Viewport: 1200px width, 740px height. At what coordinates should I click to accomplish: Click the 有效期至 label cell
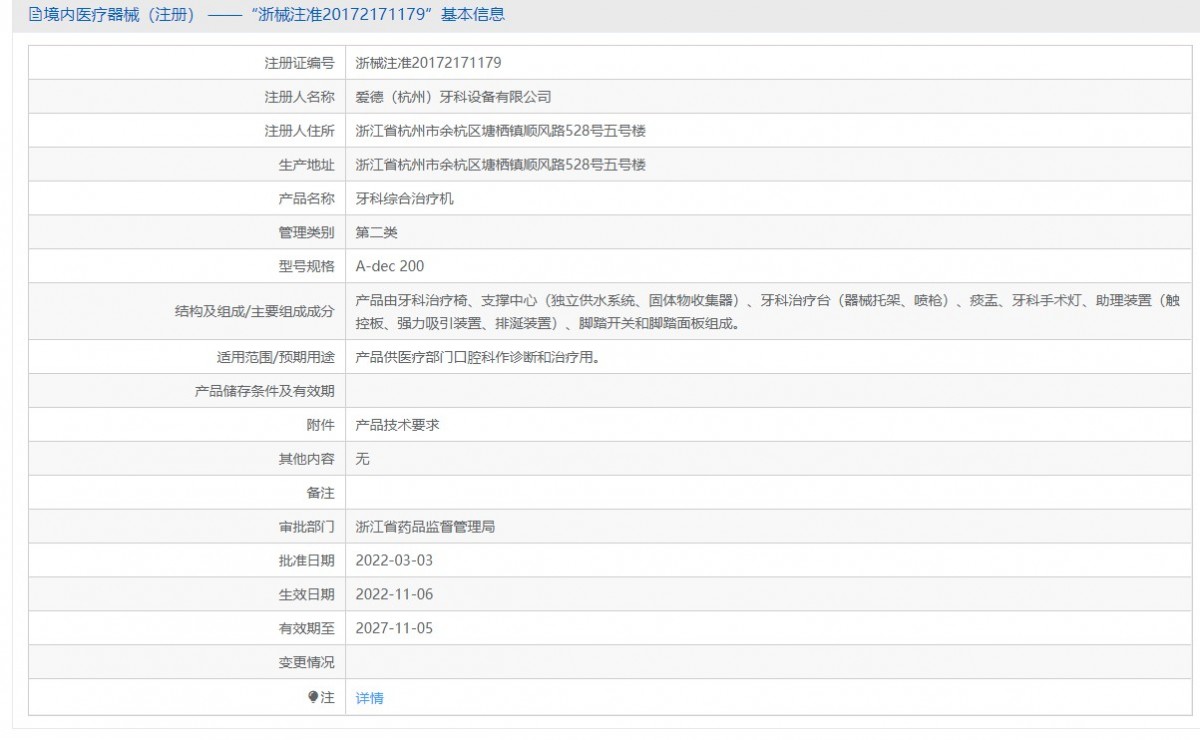(x=187, y=629)
